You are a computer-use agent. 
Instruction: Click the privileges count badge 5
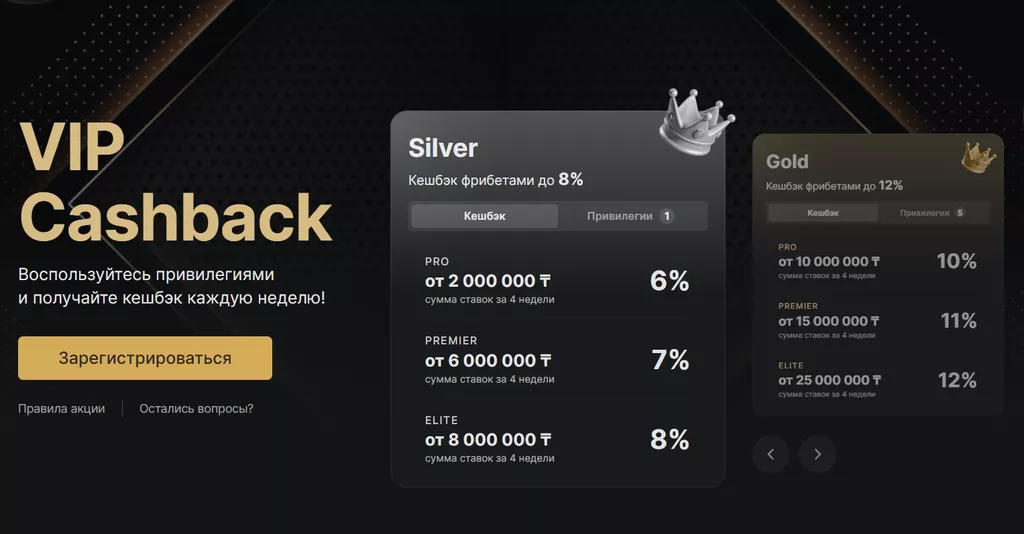960,213
